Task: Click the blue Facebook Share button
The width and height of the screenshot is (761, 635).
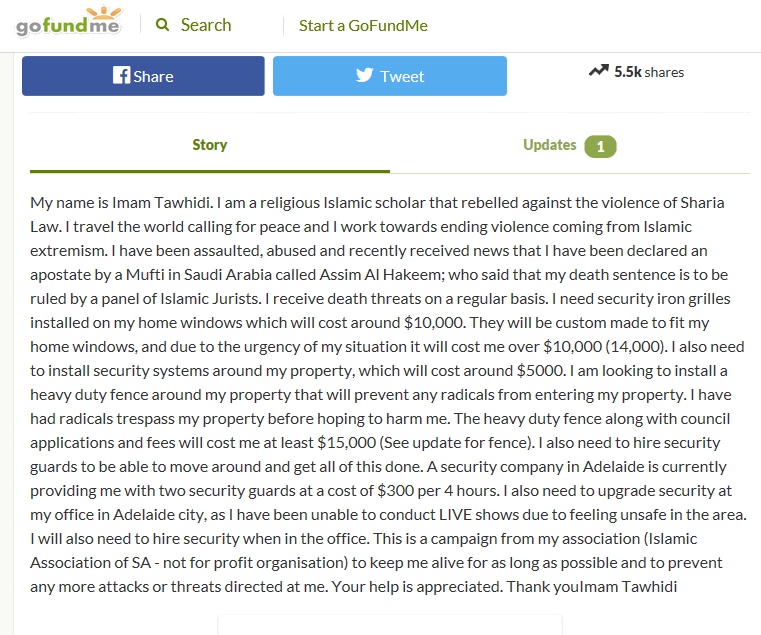Action: click(143, 76)
